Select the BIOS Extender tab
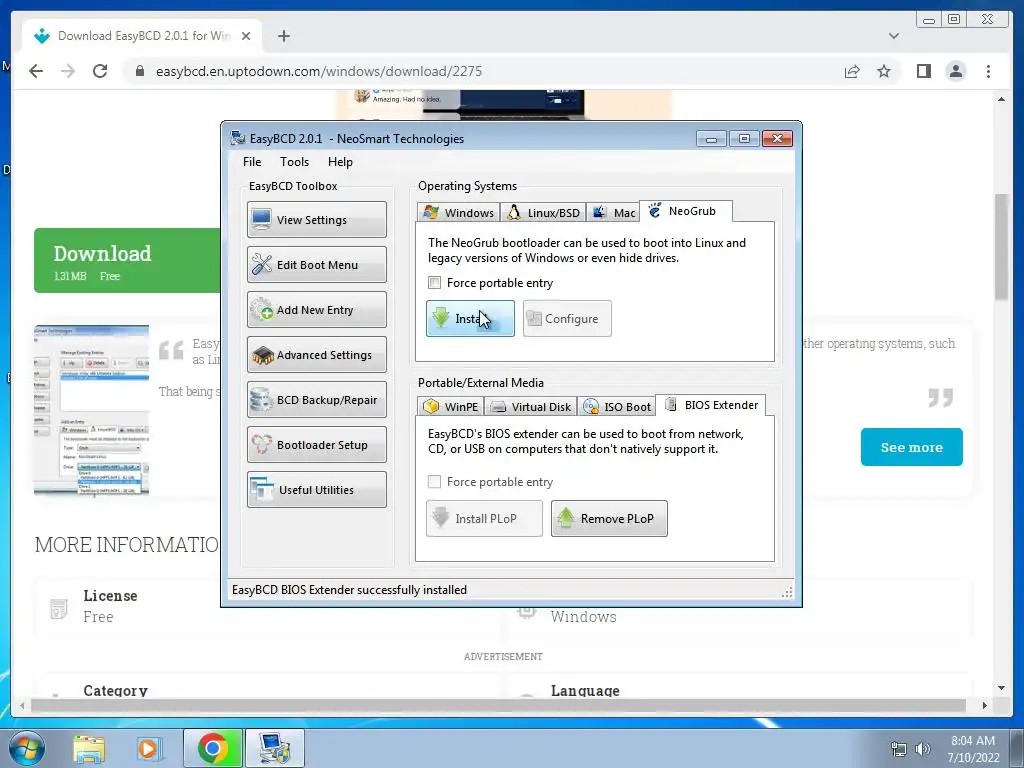This screenshot has height=768, width=1024. pyautogui.click(x=711, y=405)
